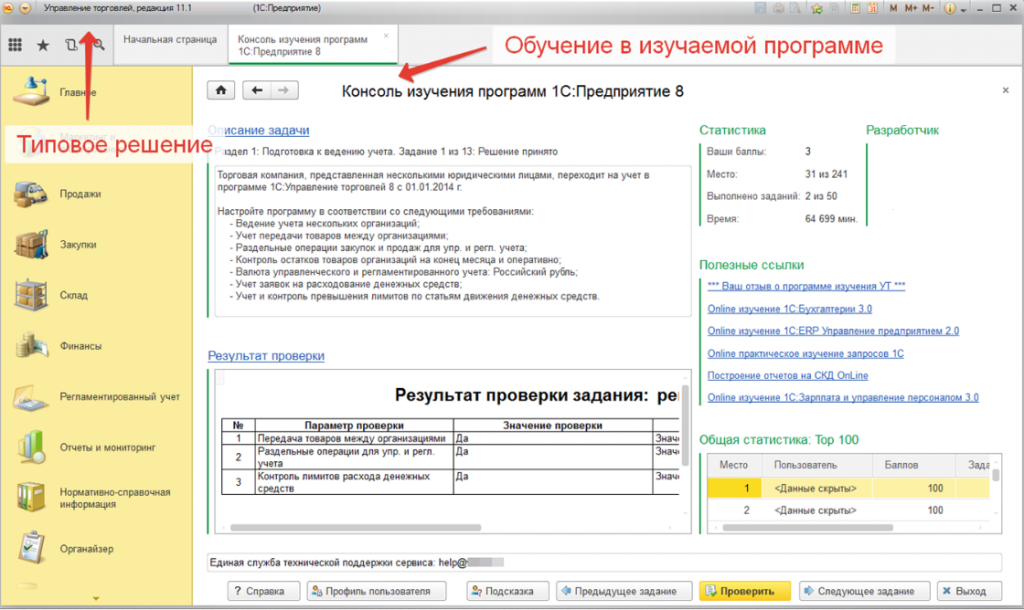Open the Favorites star icon
1024x610 pixels.
tap(43, 44)
